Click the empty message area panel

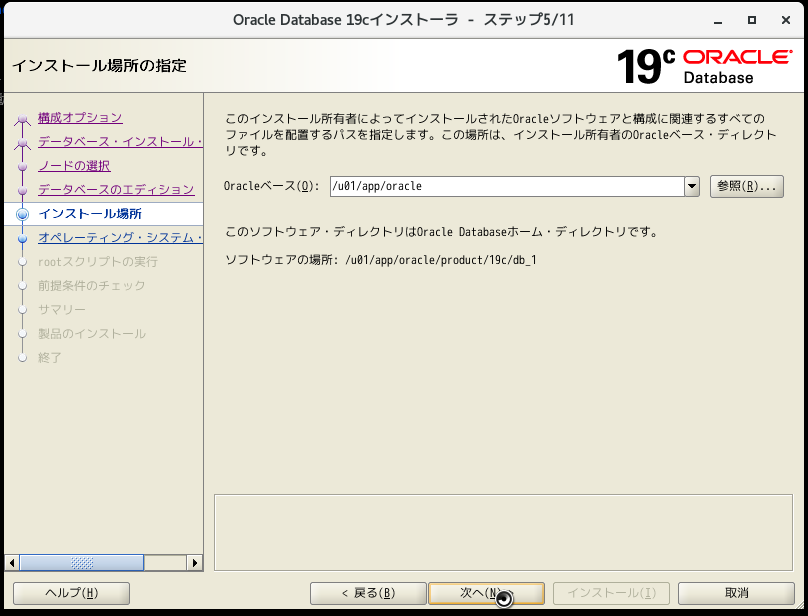click(x=503, y=532)
